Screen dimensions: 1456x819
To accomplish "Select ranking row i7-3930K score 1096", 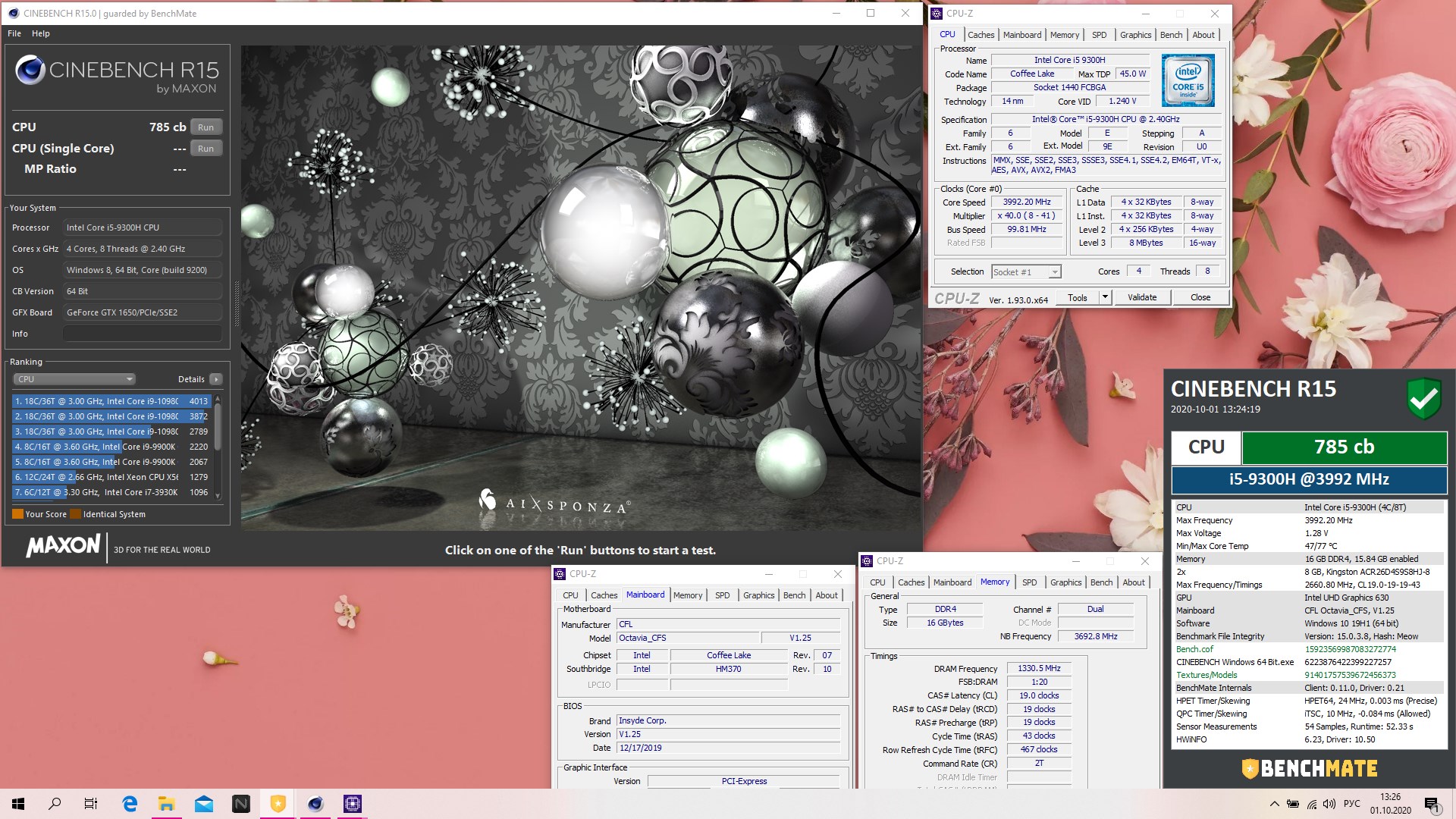I will point(111,492).
